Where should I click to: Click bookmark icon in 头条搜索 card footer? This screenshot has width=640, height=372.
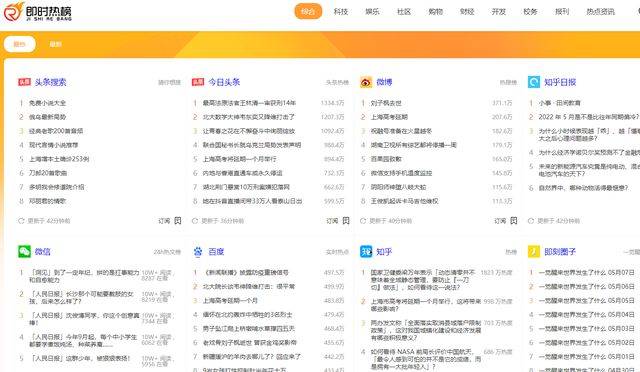pos(178,221)
